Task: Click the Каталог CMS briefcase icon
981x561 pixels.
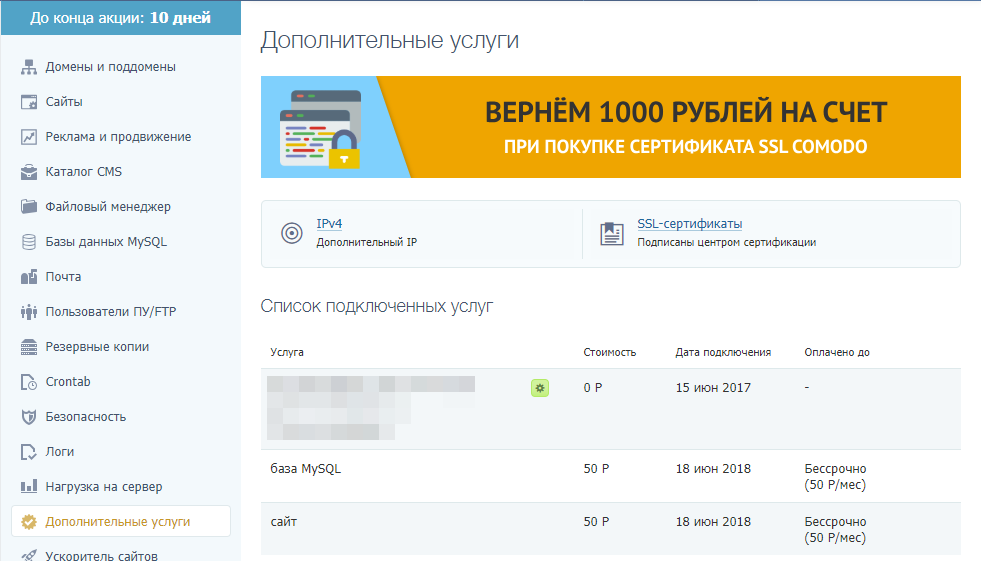Action: click(28, 172)
